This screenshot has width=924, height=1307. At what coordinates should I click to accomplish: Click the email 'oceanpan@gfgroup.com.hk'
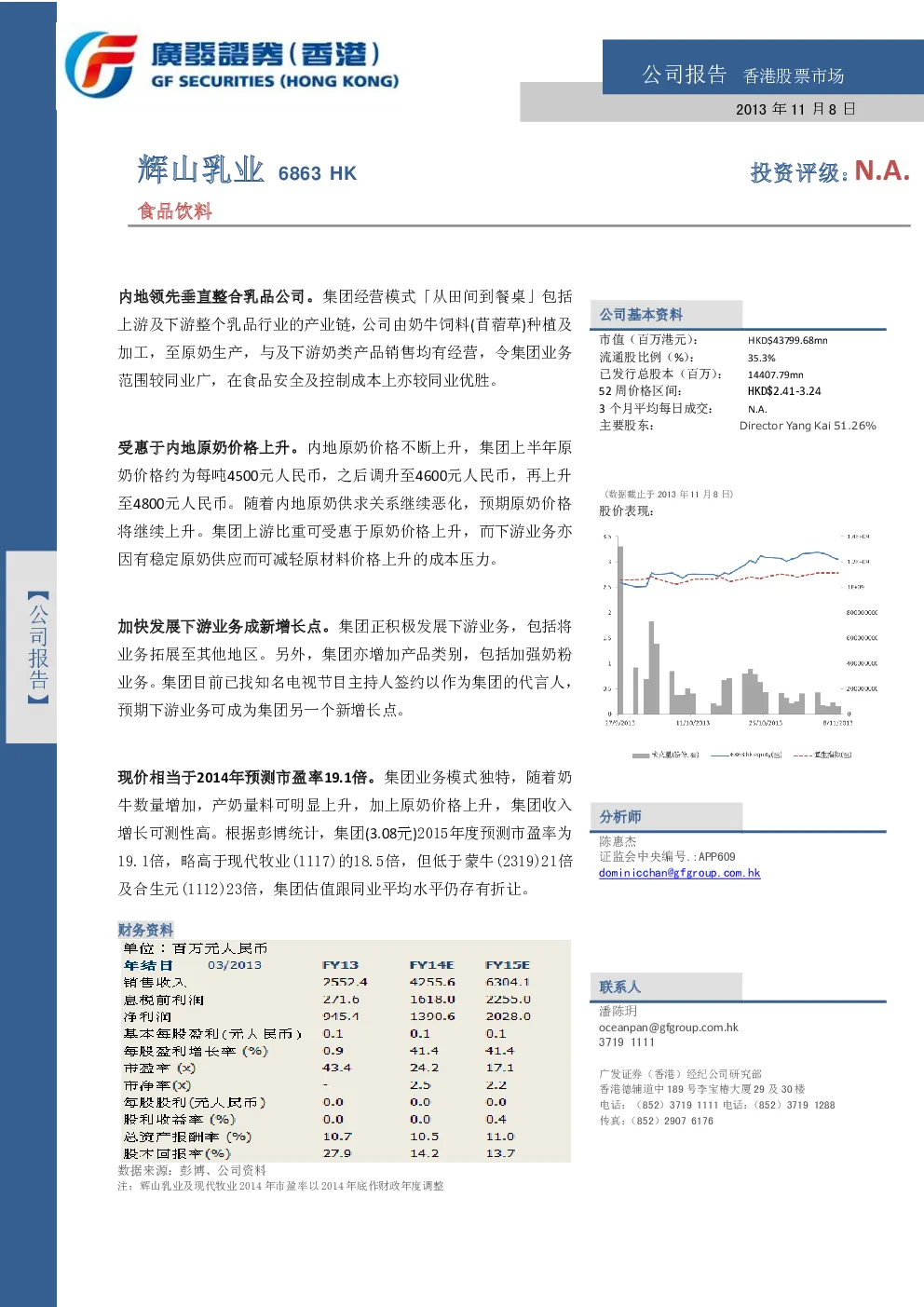point(668,1028)
